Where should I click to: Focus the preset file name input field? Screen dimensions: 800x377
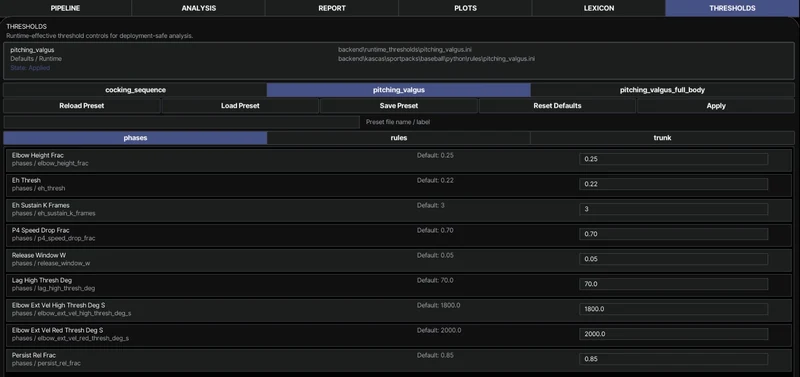(x=182, y=122)
